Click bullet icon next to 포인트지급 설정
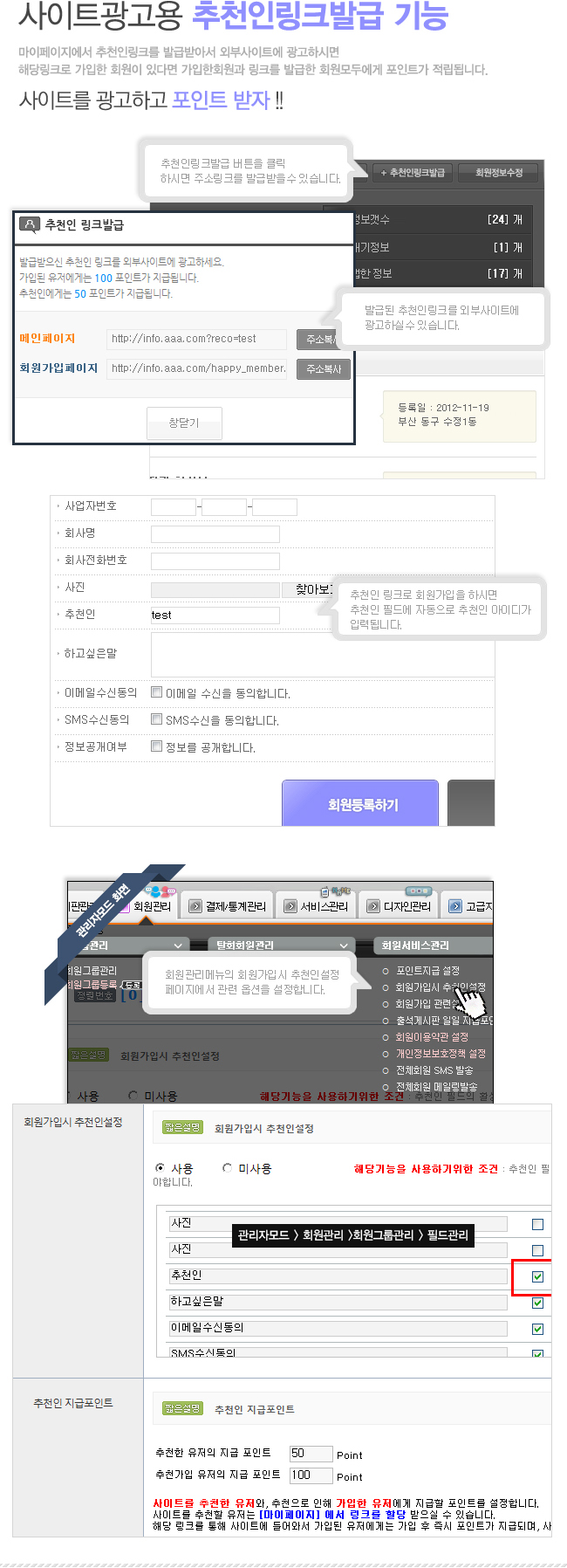Screen dimensions: 567x1568 click(386, 971)
